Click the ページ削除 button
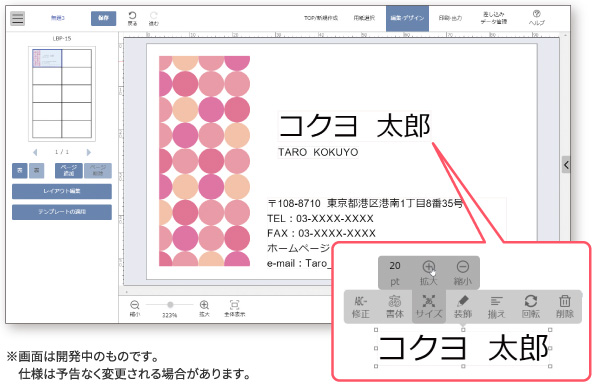Image resolution: width=596 pixels, height=386 pixels. 98,171
